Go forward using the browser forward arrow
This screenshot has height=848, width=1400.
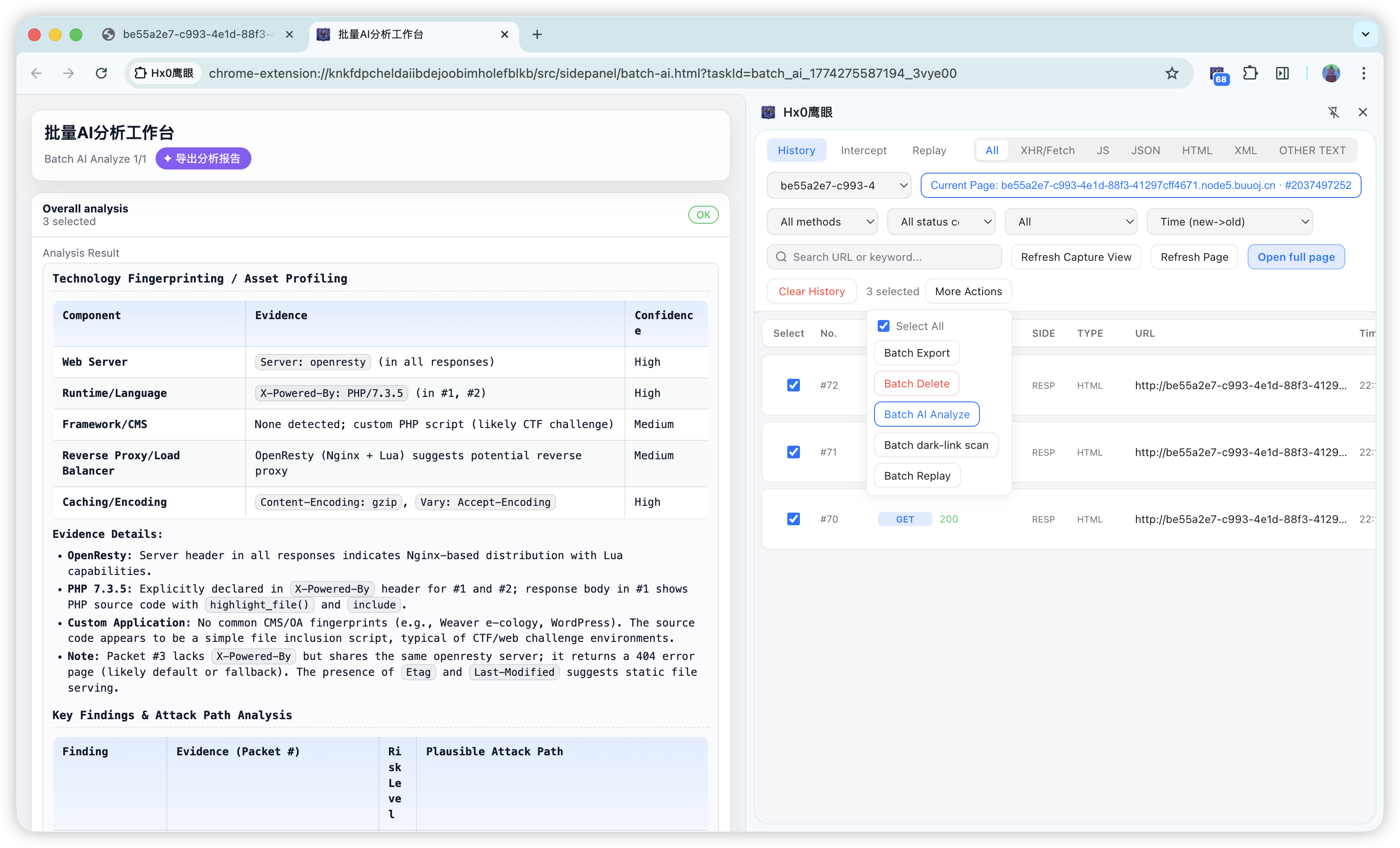(x=69, y=73)
